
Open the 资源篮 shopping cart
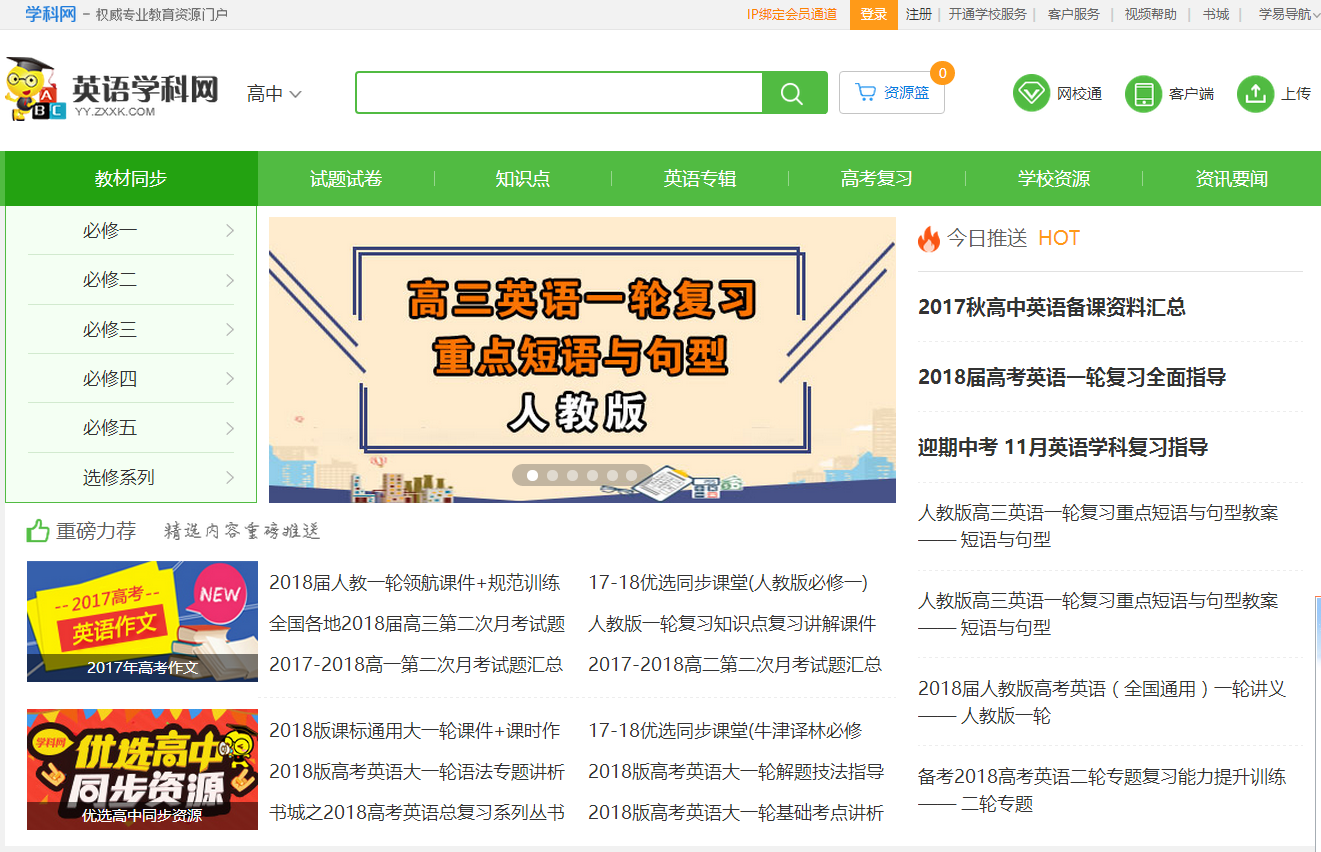pyautogui.click(x=892, y=93)
